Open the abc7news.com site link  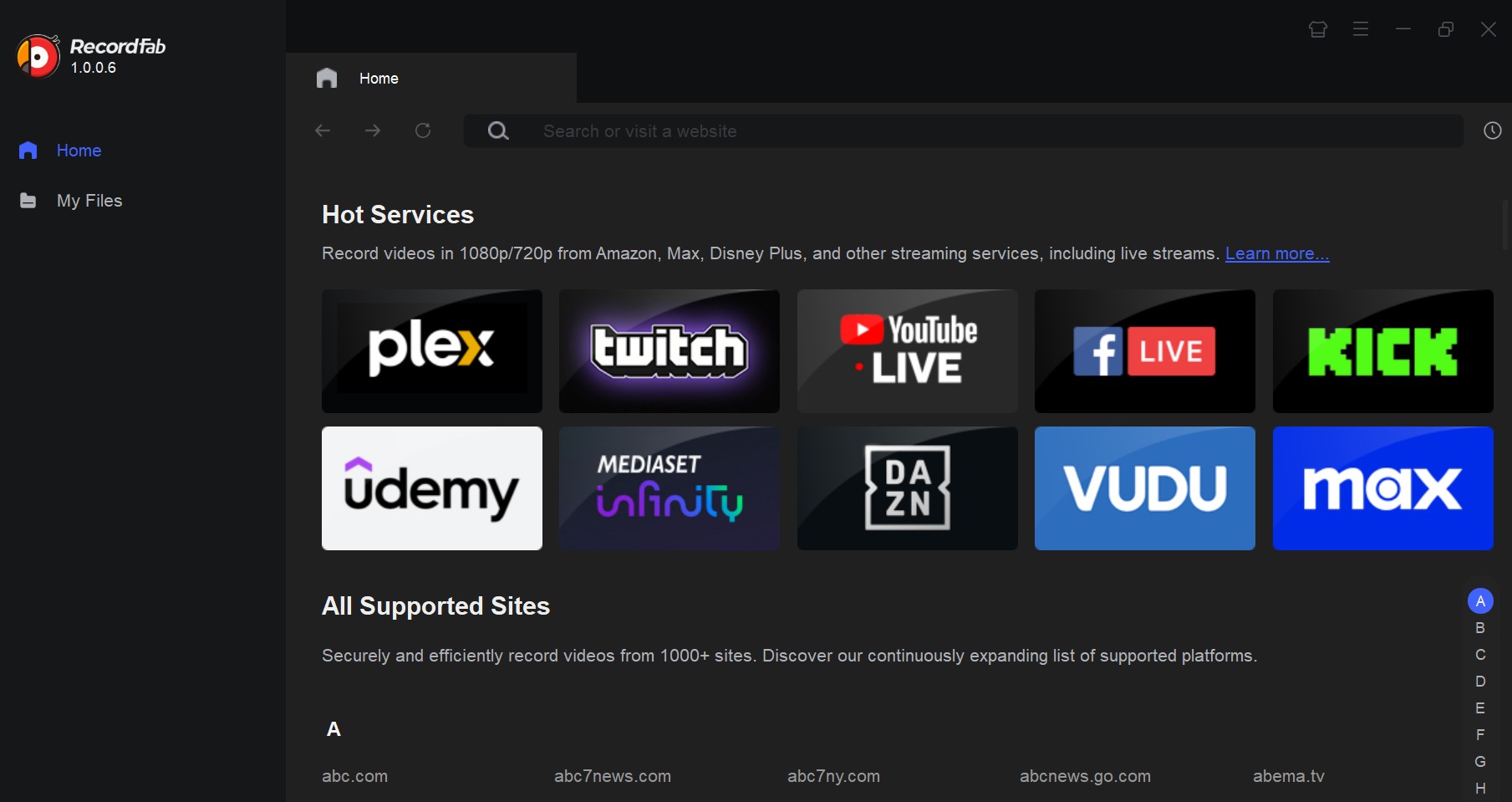(613, 776)
